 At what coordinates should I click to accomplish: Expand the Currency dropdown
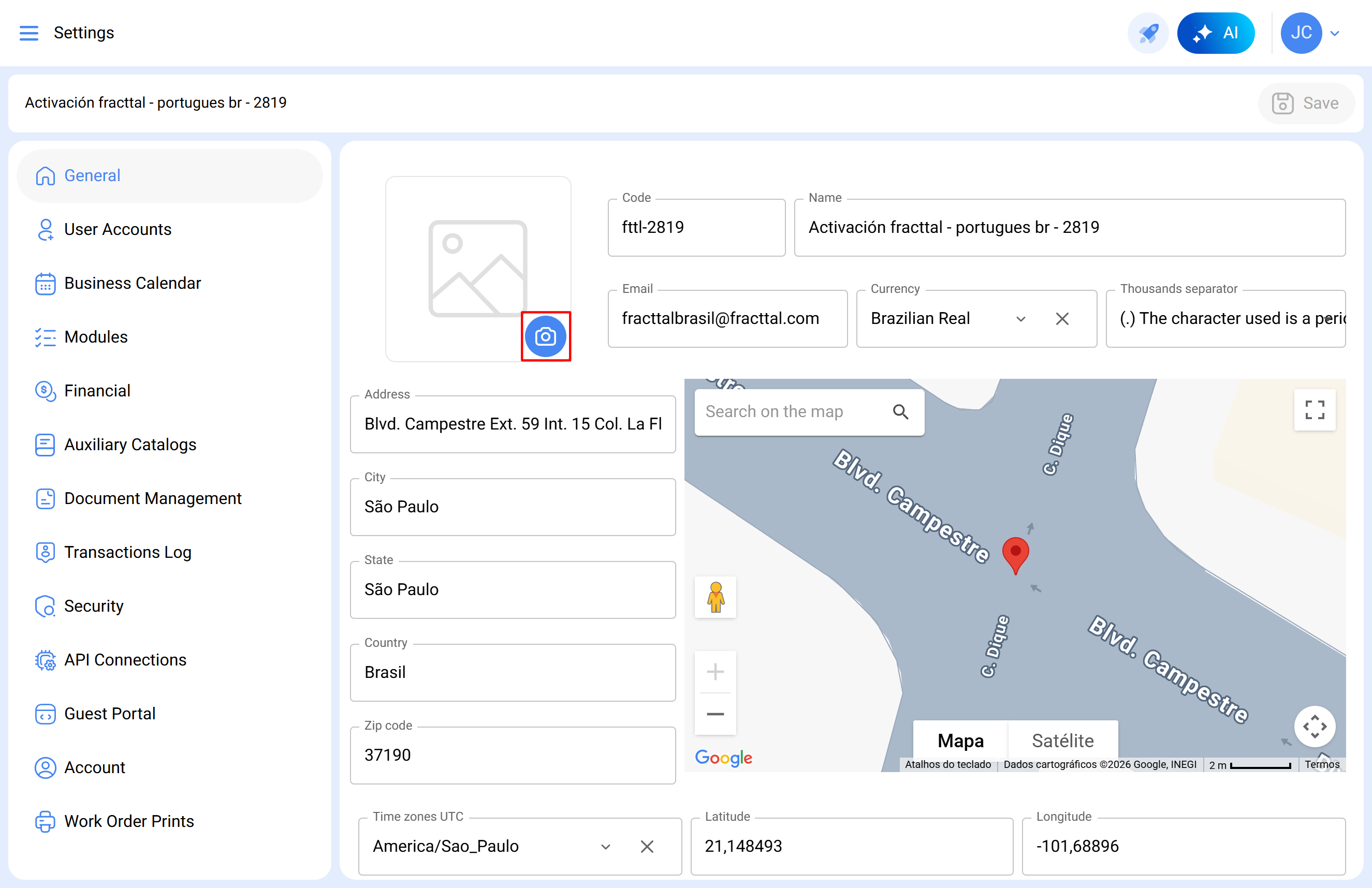1020,319
